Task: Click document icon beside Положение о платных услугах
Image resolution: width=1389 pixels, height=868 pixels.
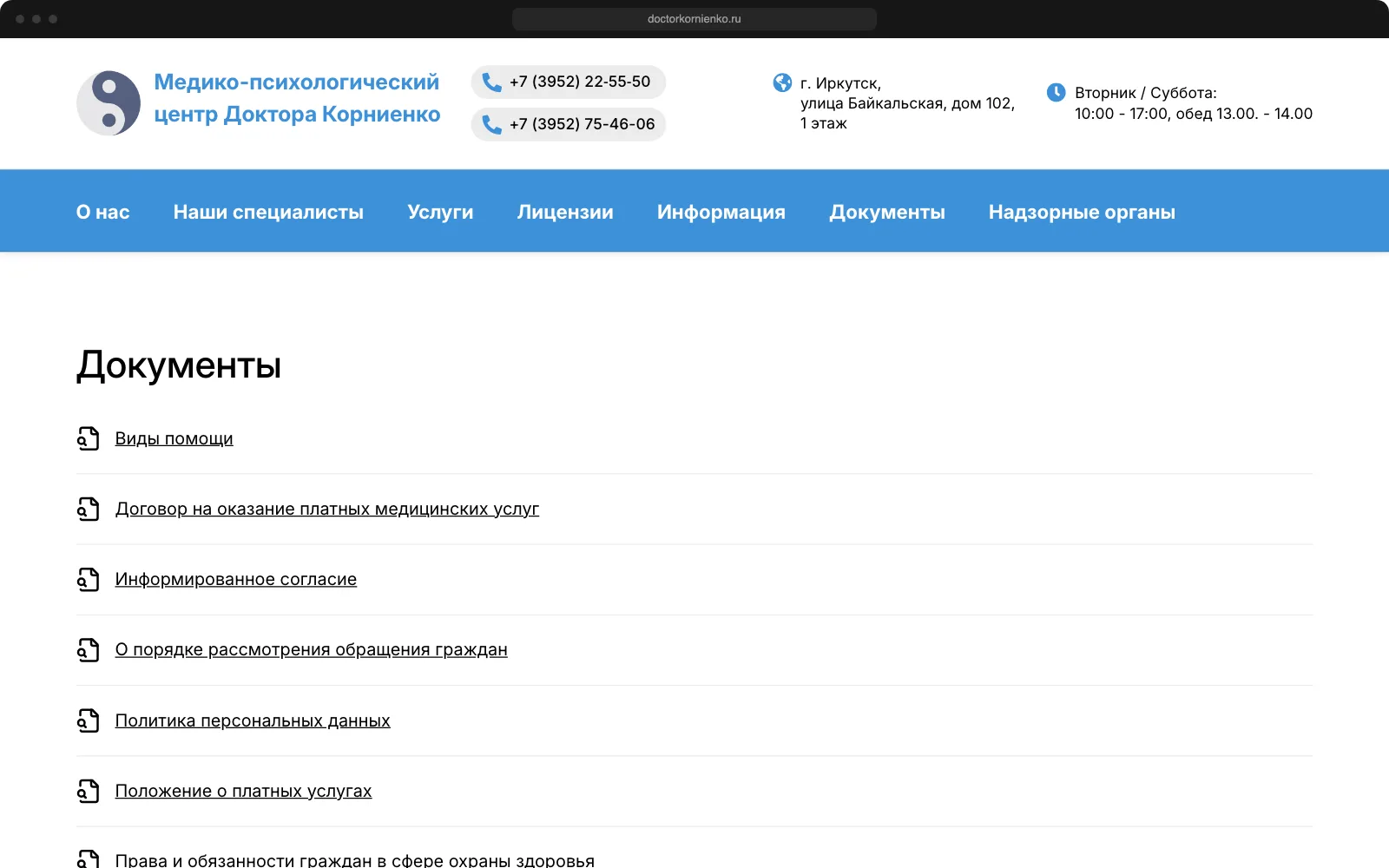Action: tap(88, 791)
